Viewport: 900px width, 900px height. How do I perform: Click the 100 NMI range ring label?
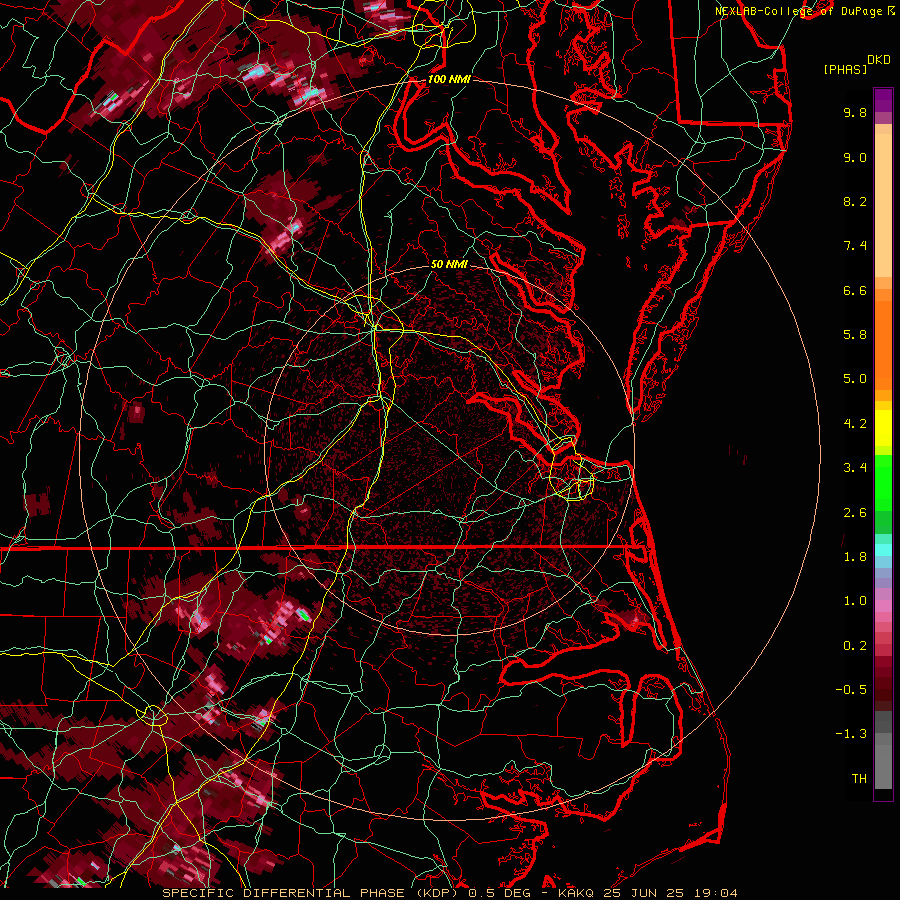coord(449,79)
